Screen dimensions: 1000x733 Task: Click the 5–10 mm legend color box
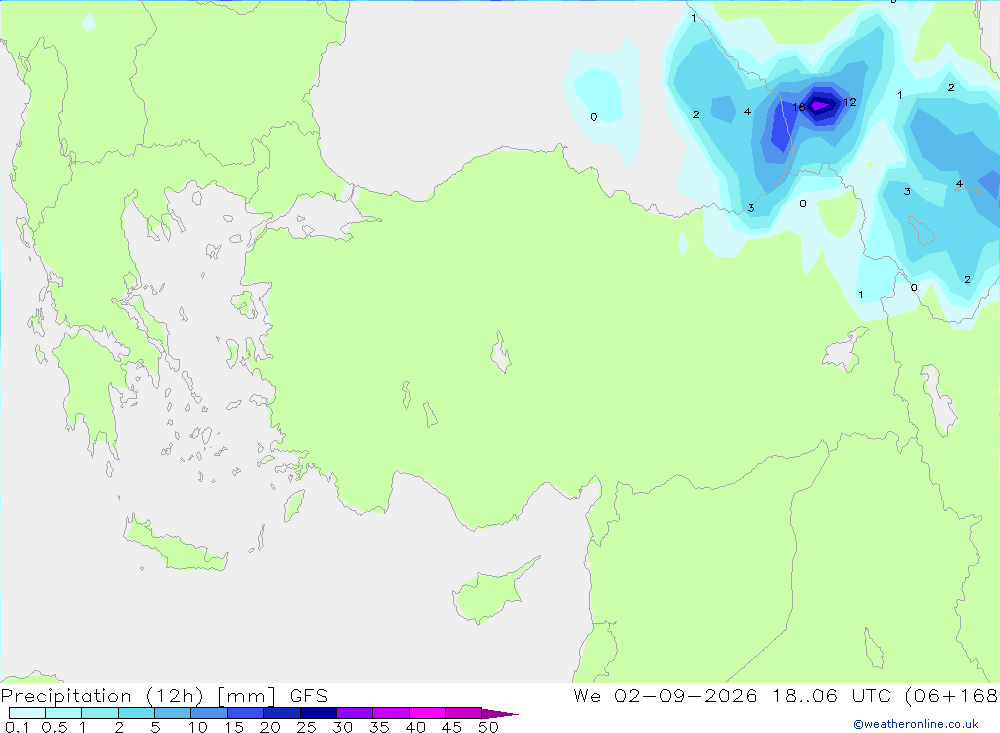point(172,713)
